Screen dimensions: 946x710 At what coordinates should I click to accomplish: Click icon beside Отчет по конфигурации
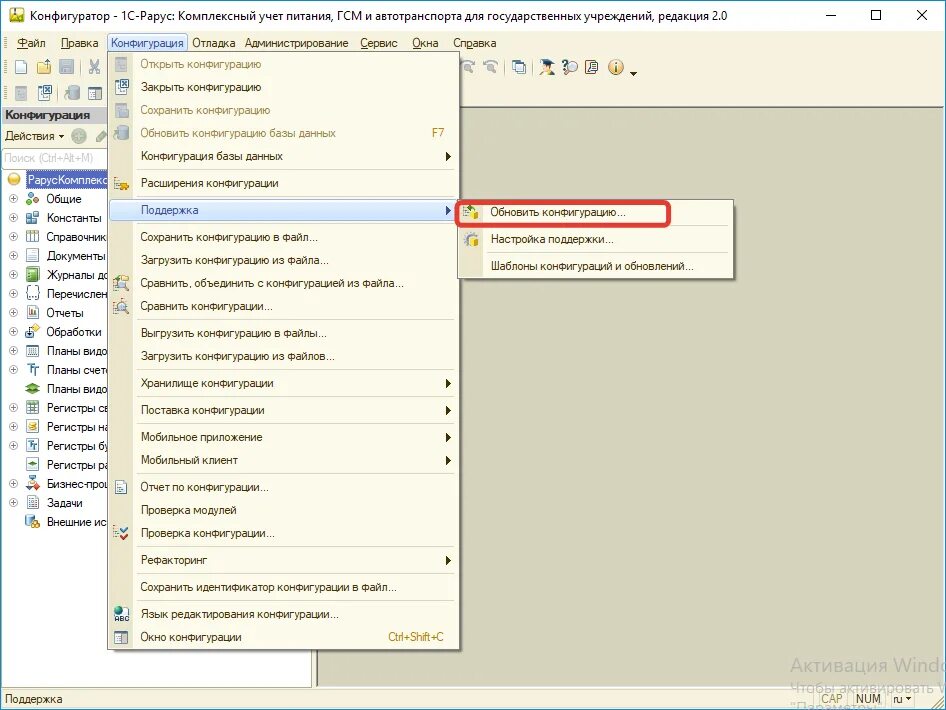tap(121, 487)
